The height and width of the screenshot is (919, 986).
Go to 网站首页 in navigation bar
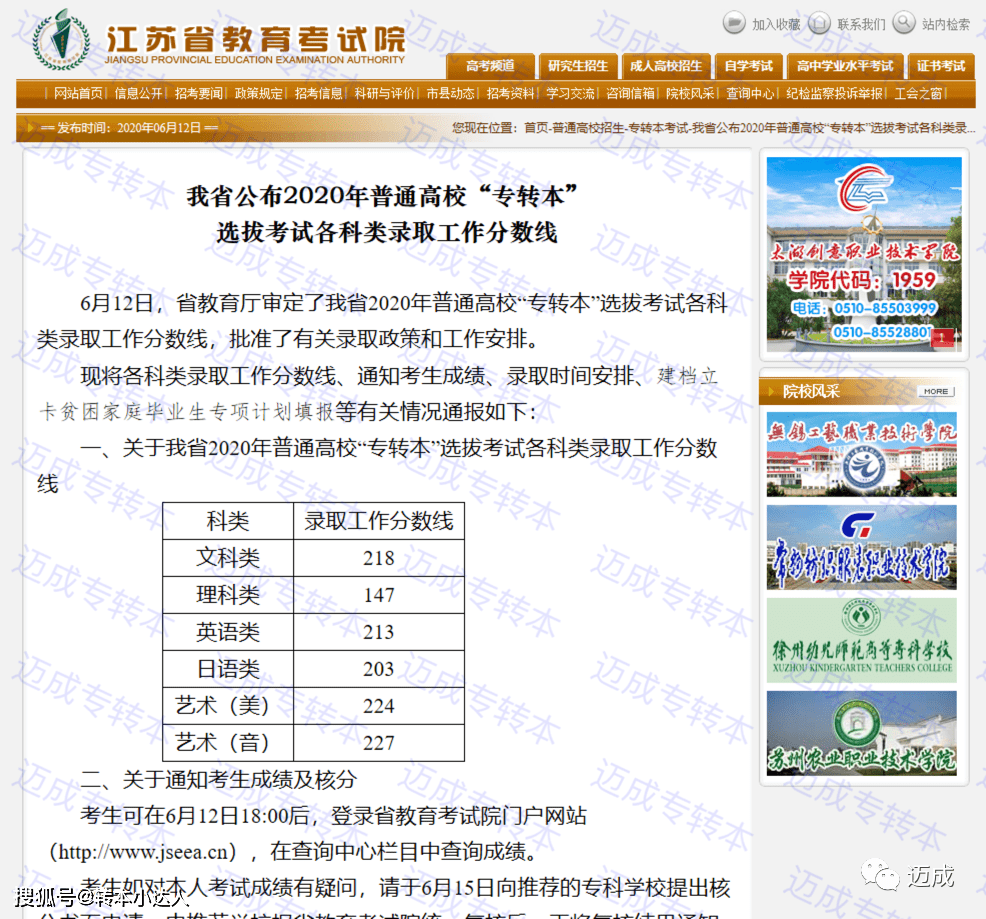(x=78, y=94)
